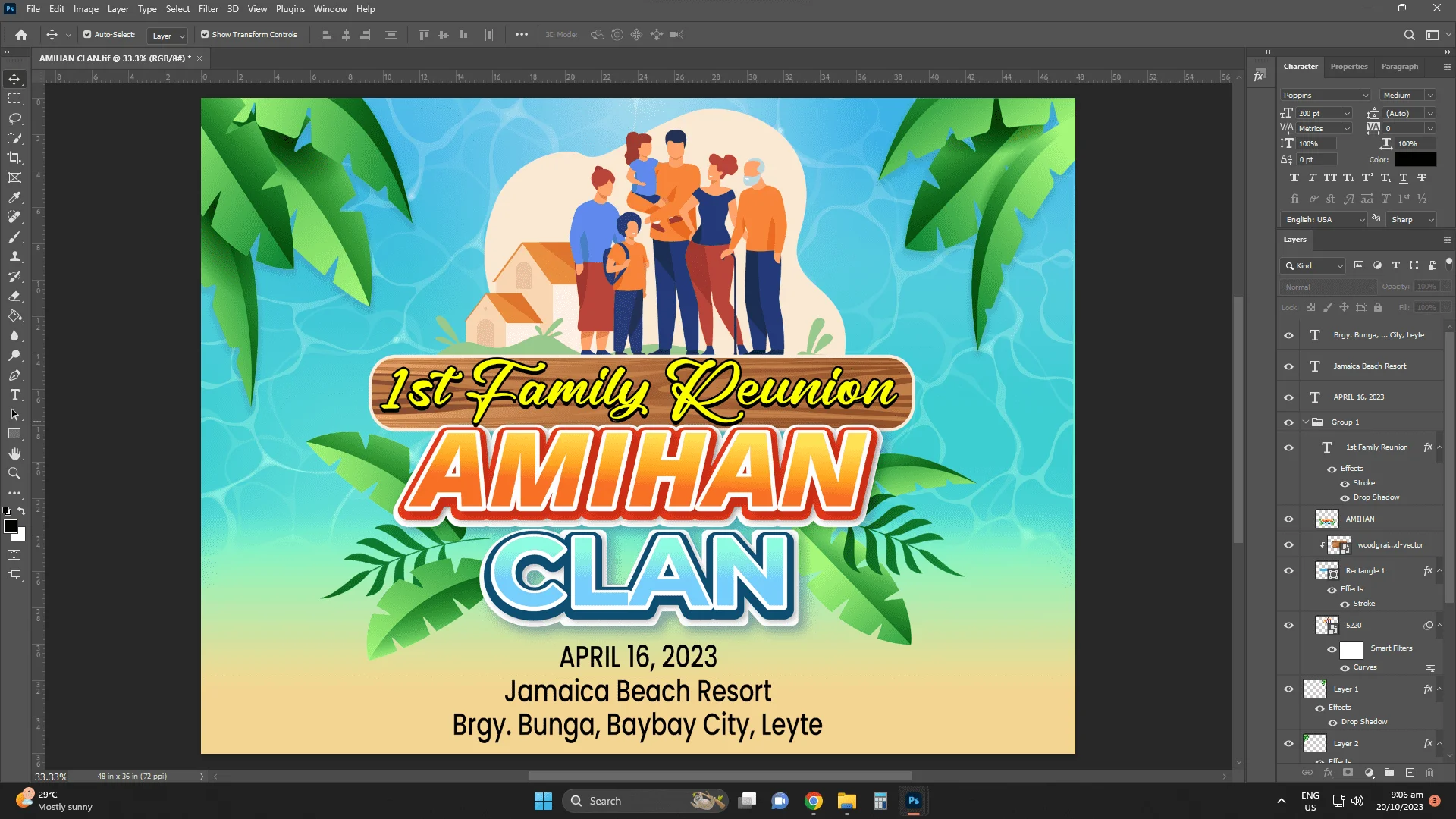The width and height of the screenshot is (1456, 819).
Task: Toggle Show Transform Controls checkbox
Action: [205, 35]
